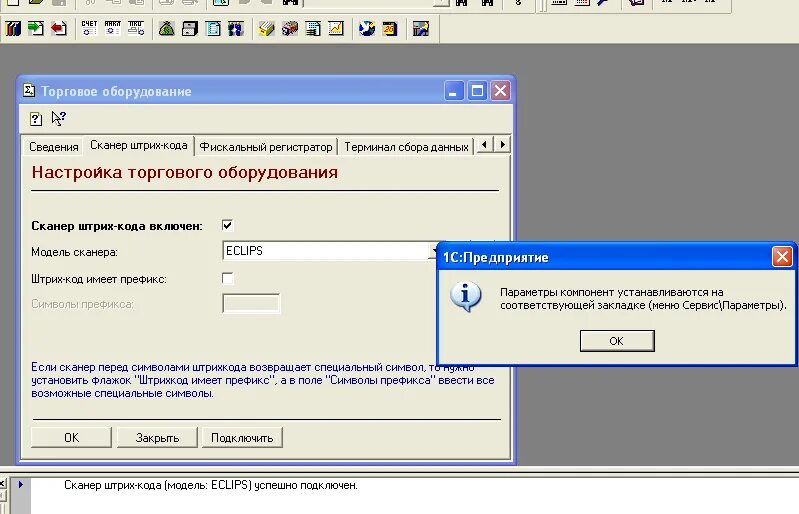Enable Штрих-код имеет префикс checkbox
Image resolution: width=799 pixels, height=514 pixels.
227,278
